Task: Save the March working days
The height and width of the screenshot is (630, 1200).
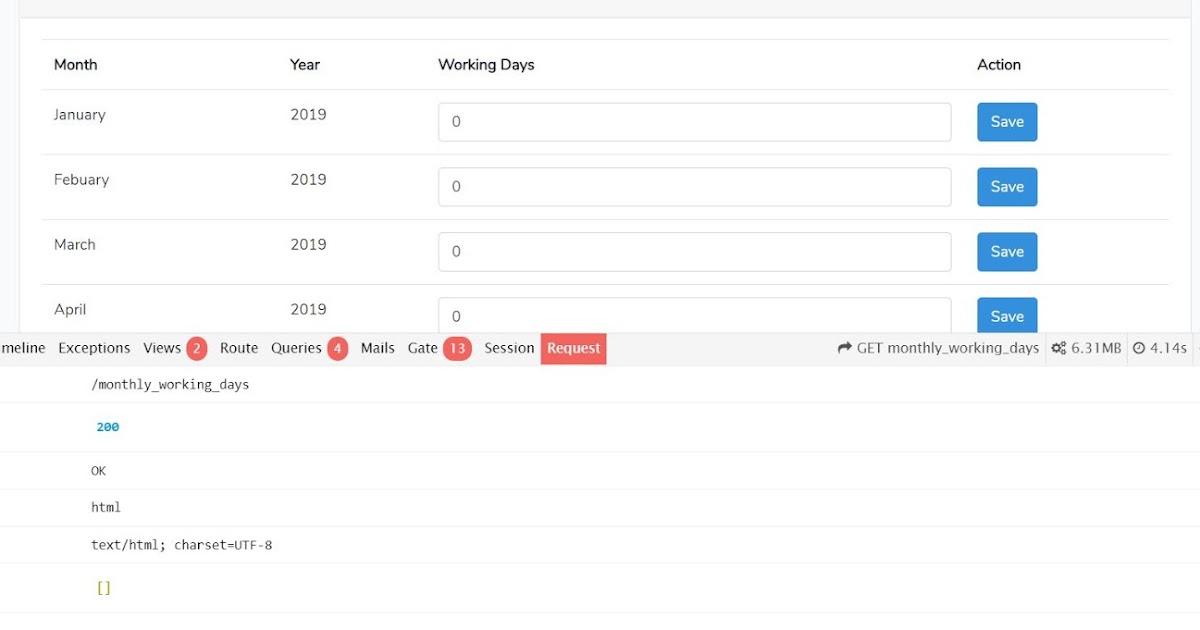Action: click(x=1006, y=251)
